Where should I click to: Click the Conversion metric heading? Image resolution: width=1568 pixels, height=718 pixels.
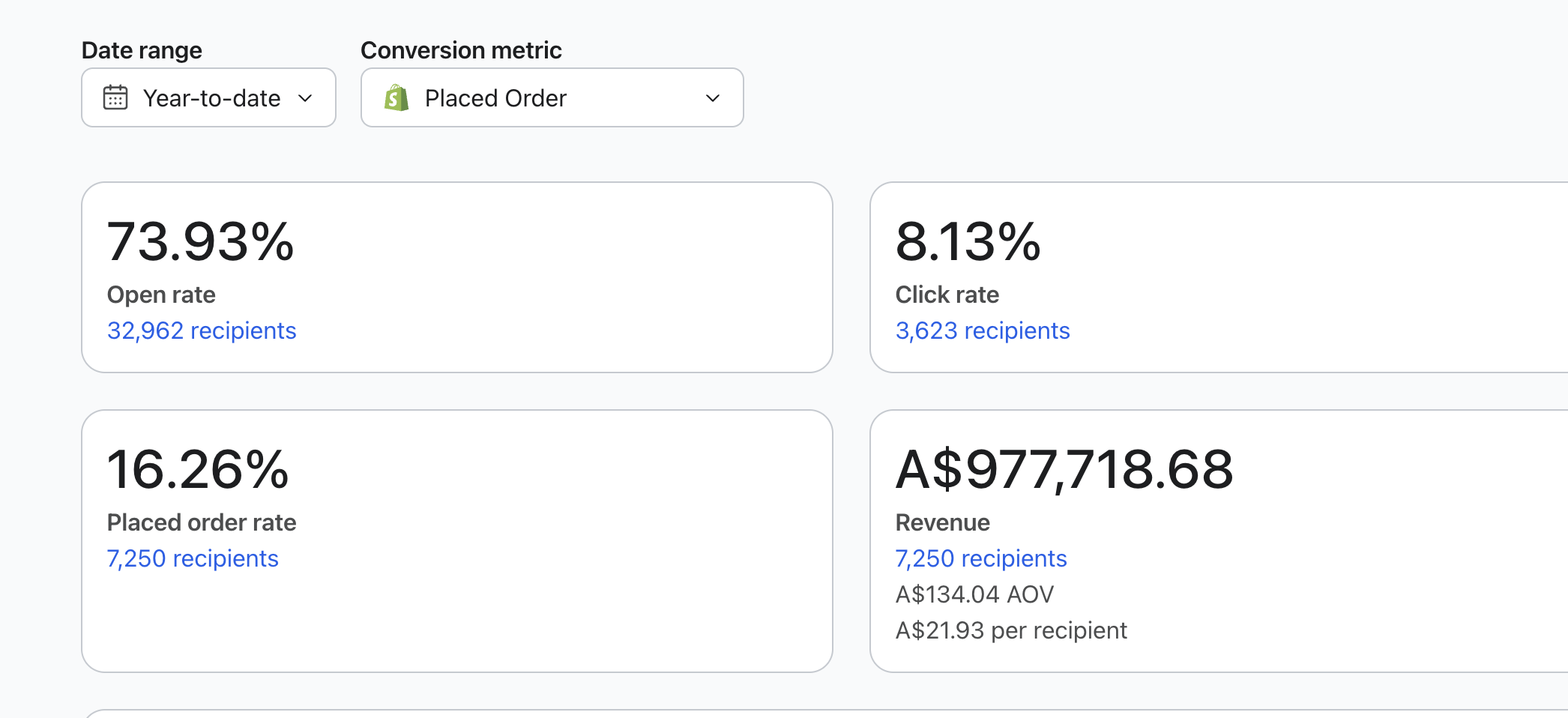click(x=461, y=50)
